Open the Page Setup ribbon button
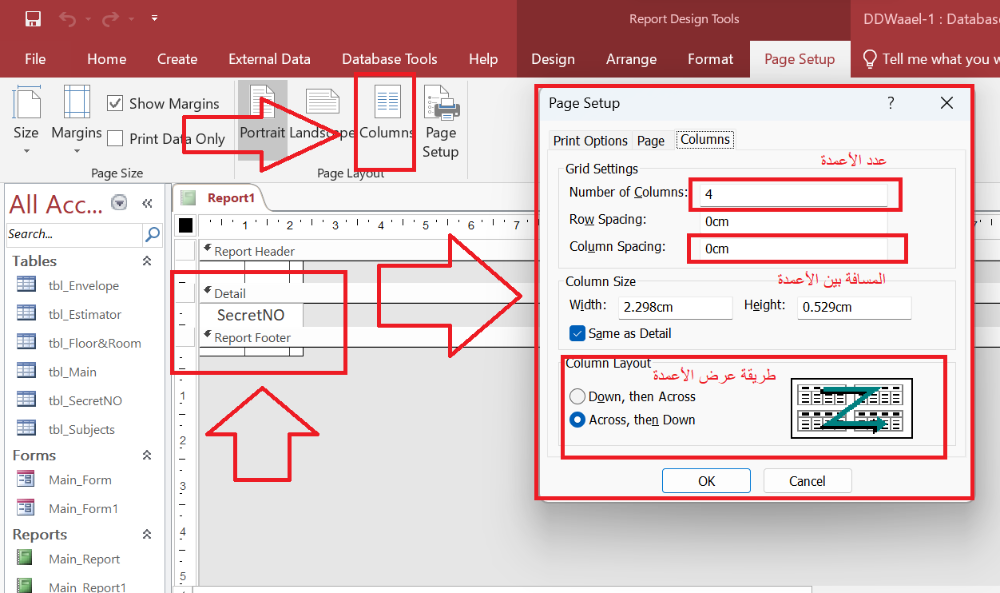The image size is (1000, 593). click(x=441, y=122)
